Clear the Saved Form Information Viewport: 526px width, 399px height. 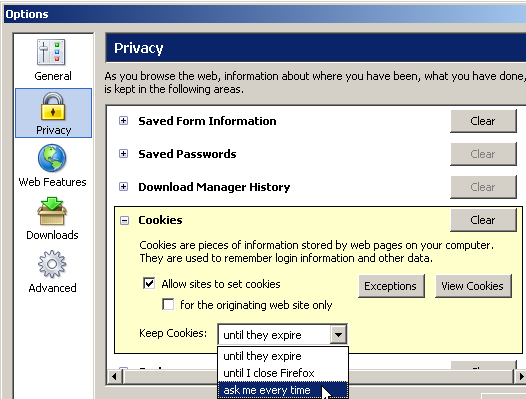(483, 121)
